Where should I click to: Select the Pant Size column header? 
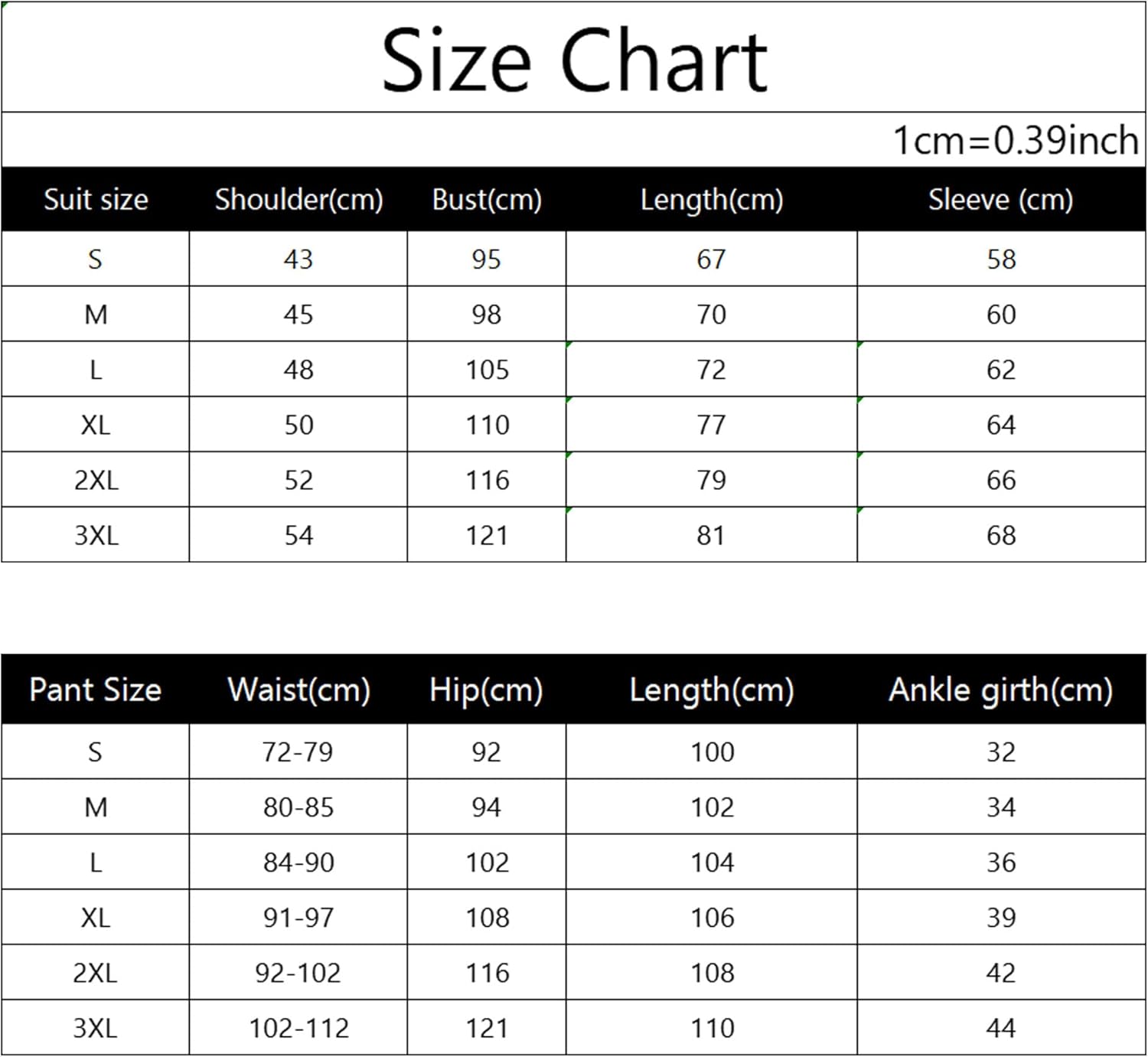(x=96, y=690)
